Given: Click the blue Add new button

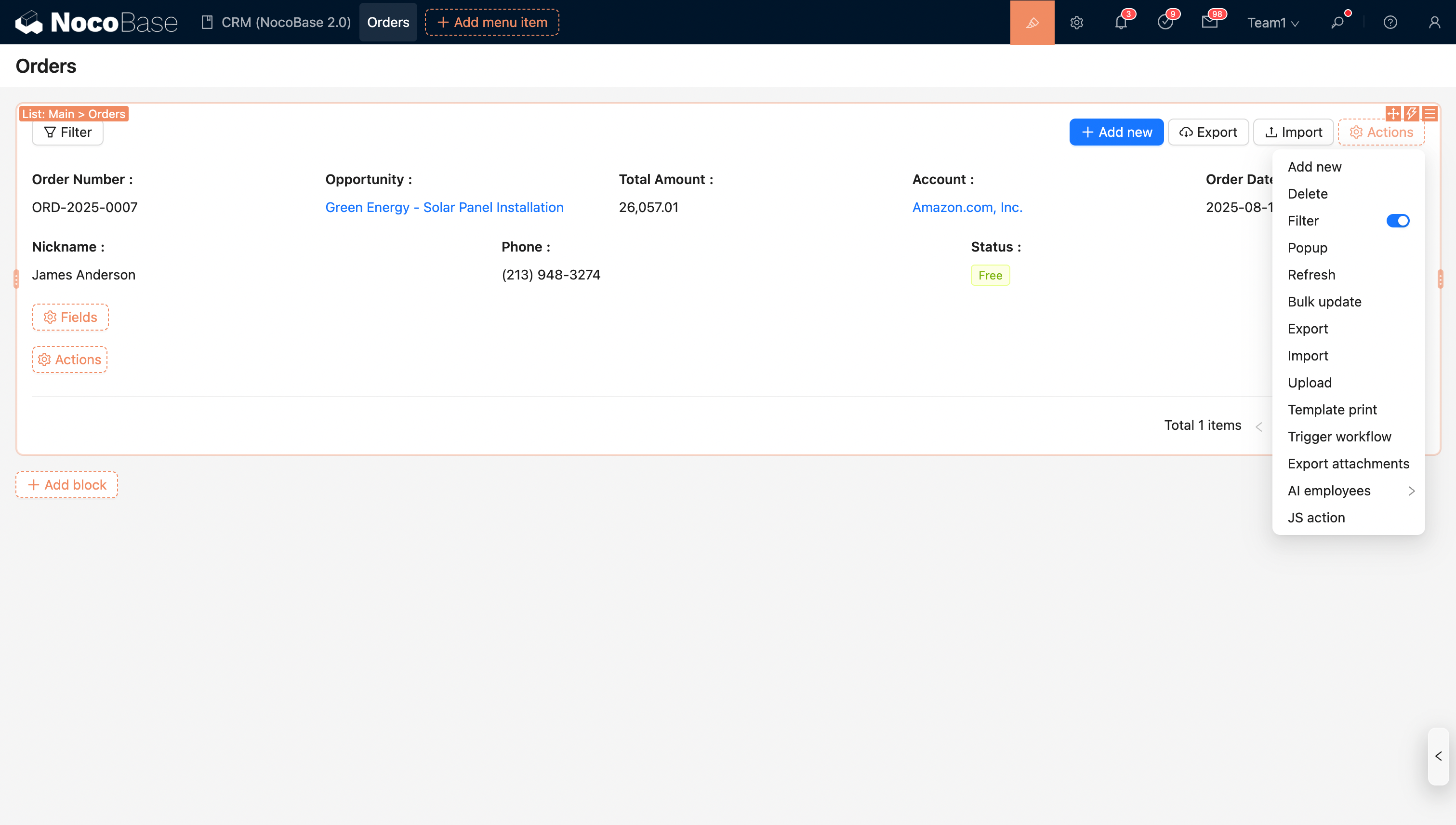Looking at the screenshot, I should pos(1116,132).
